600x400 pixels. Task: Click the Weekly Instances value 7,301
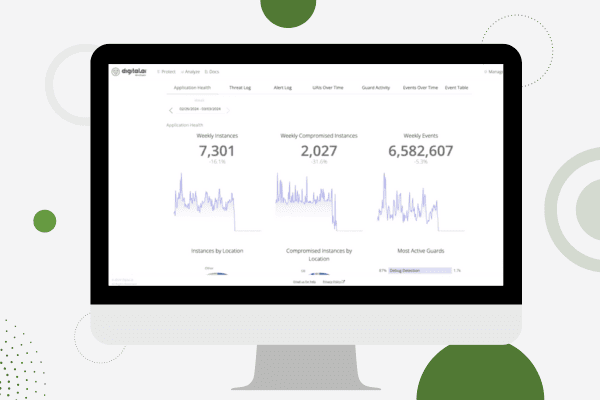[x=217, y=151]
